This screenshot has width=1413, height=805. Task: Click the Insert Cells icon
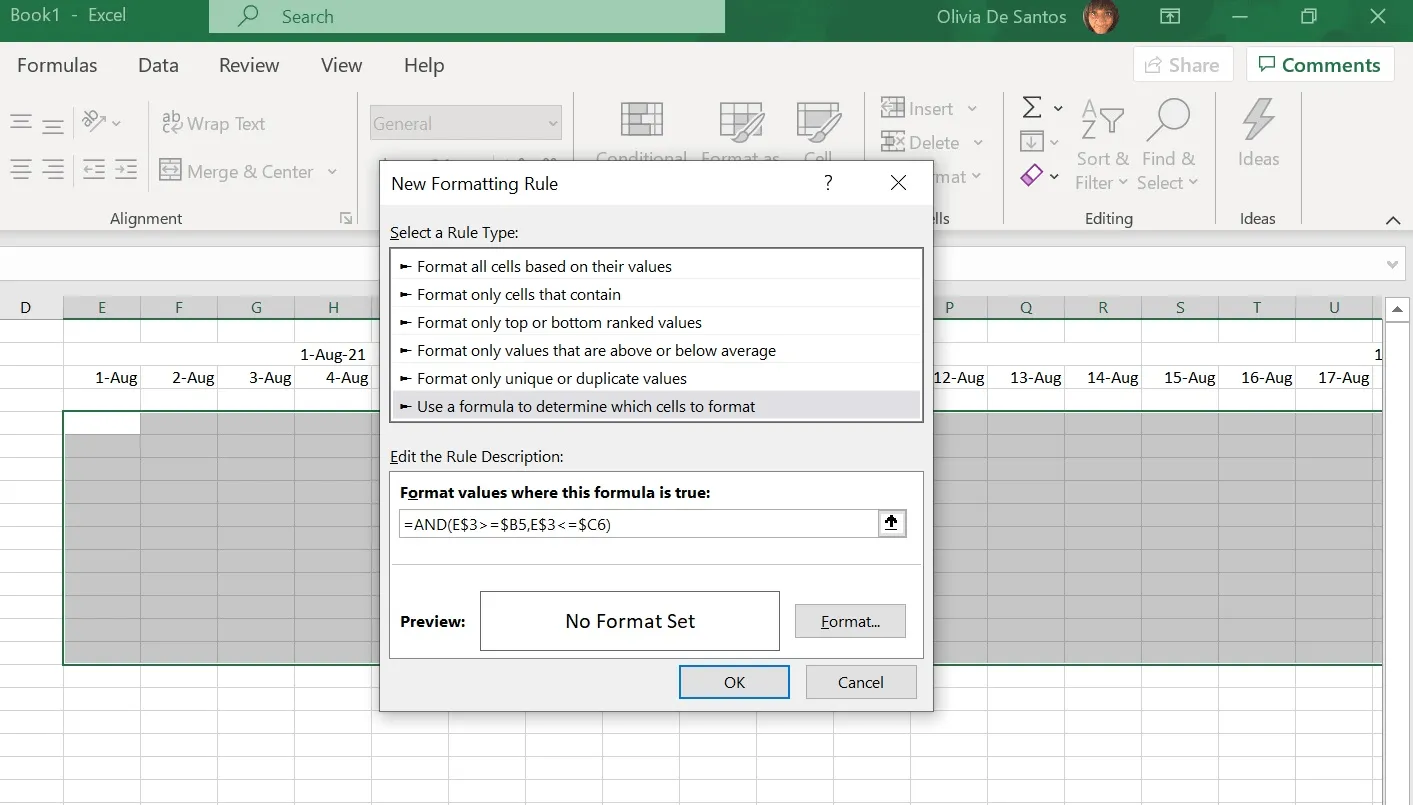tap(893, 108)
